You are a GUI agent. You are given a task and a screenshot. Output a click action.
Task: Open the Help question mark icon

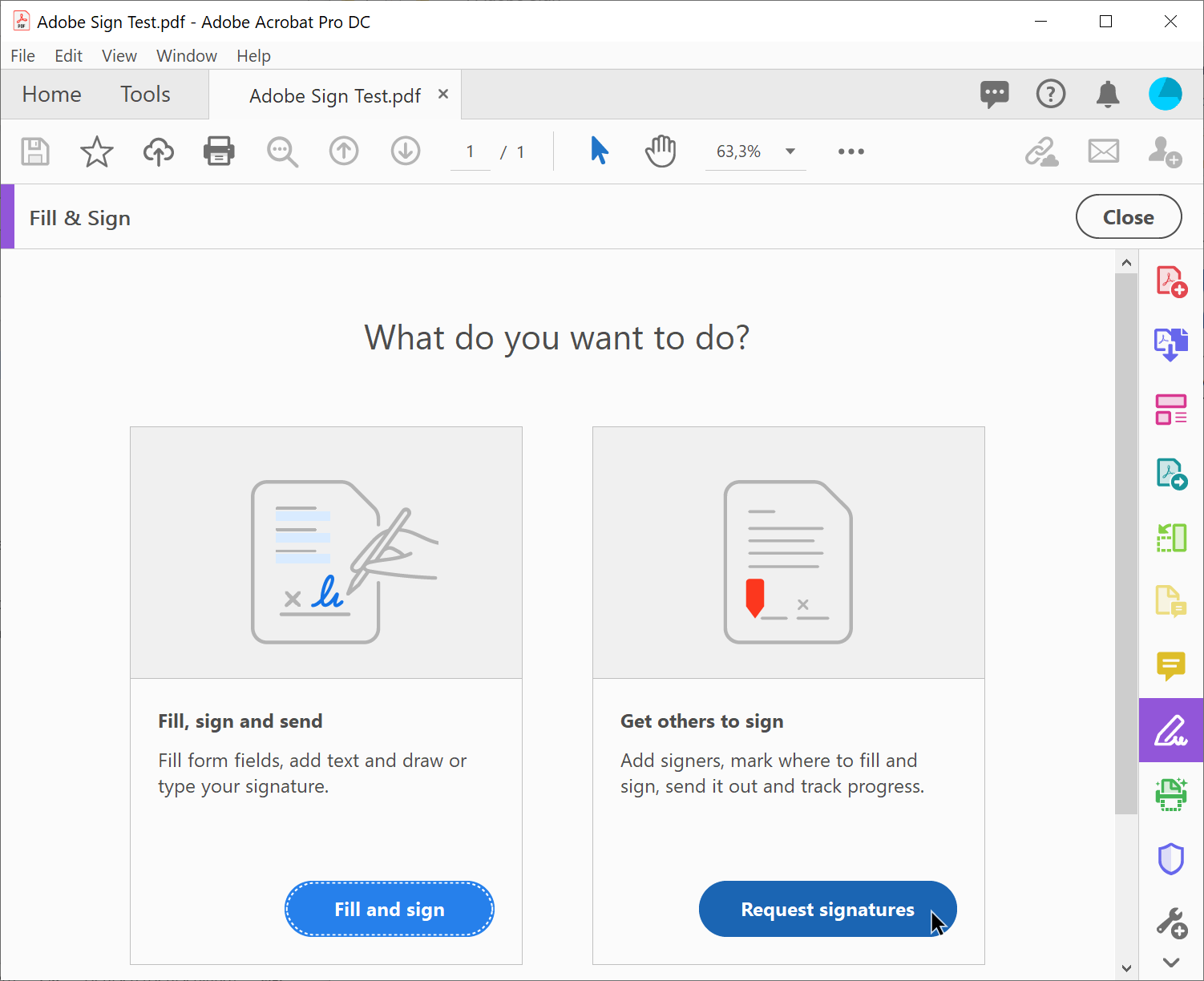(x=1051, y=95)
